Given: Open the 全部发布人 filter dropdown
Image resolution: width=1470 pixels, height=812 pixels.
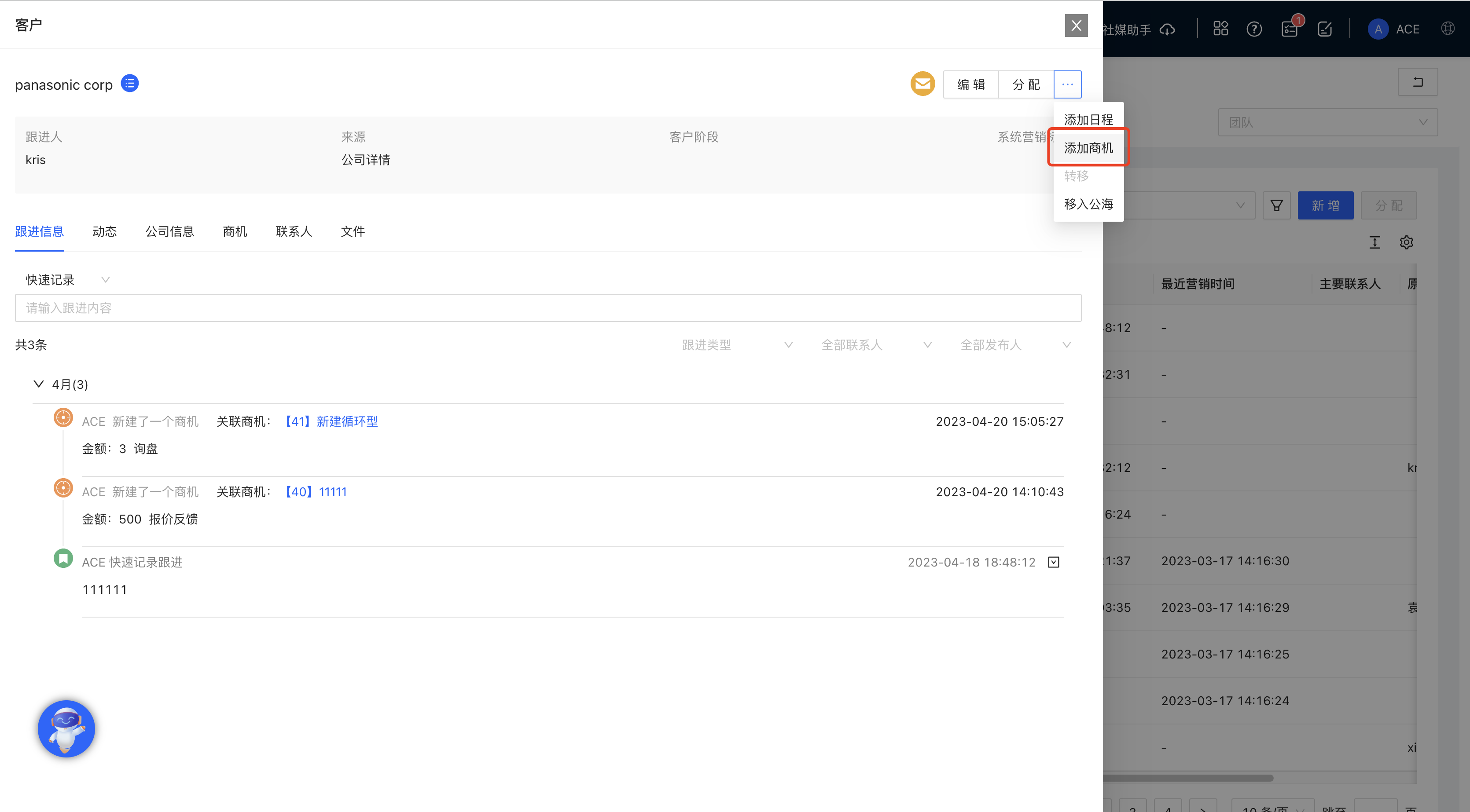Looking at the screenshot, I should (1015, 344).
